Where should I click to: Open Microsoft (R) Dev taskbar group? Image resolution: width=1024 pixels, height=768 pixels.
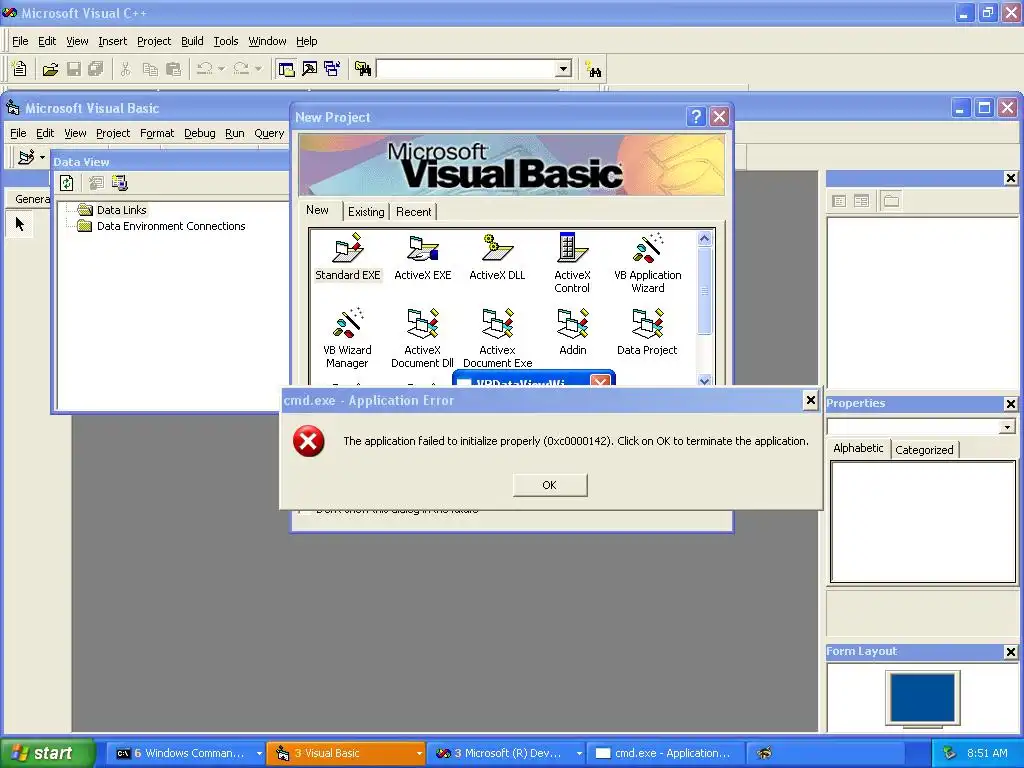tap(507, 753)
